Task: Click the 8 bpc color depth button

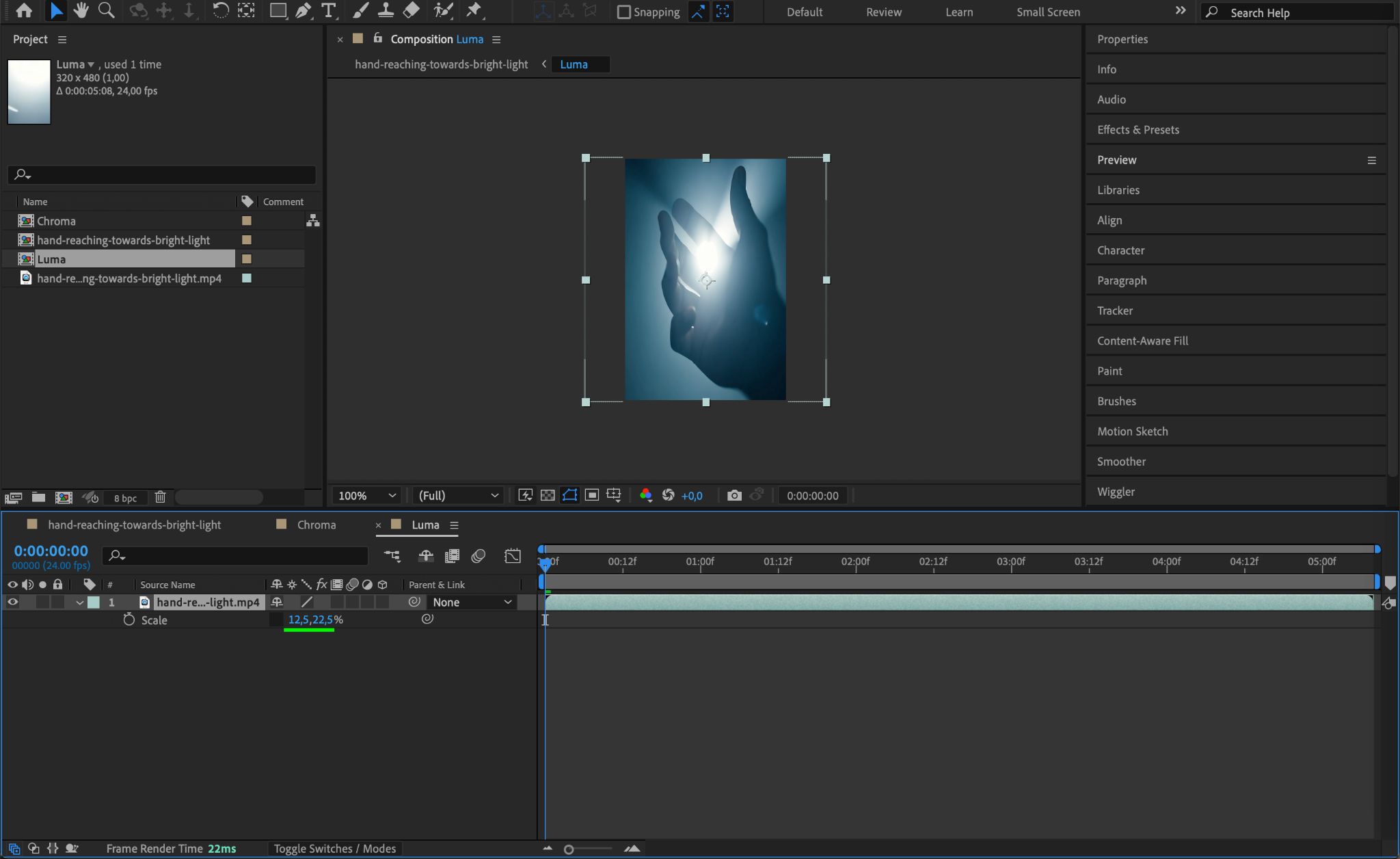Action: [x=125, y=498]
